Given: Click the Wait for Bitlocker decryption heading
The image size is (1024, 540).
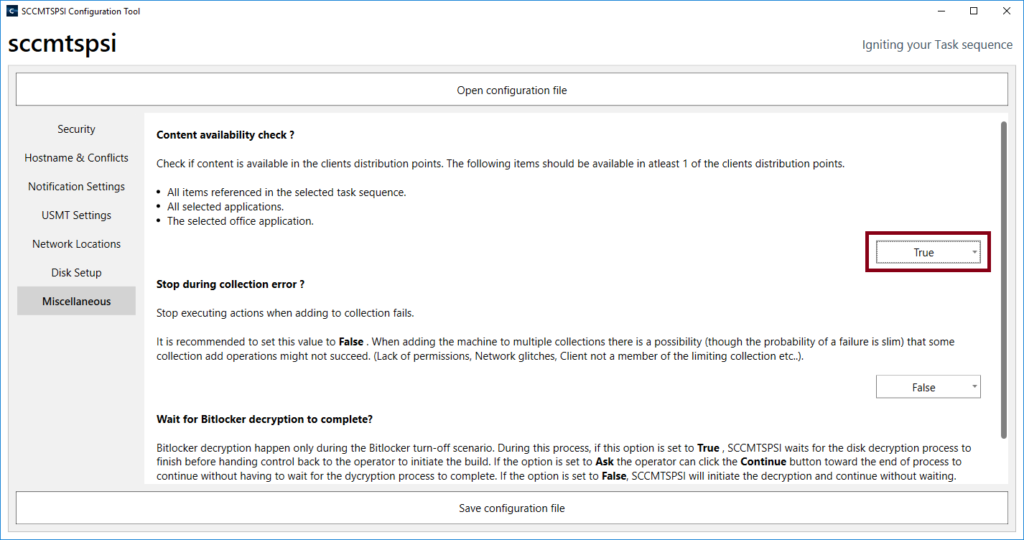Looking at the screenshot, I should 265,418.
